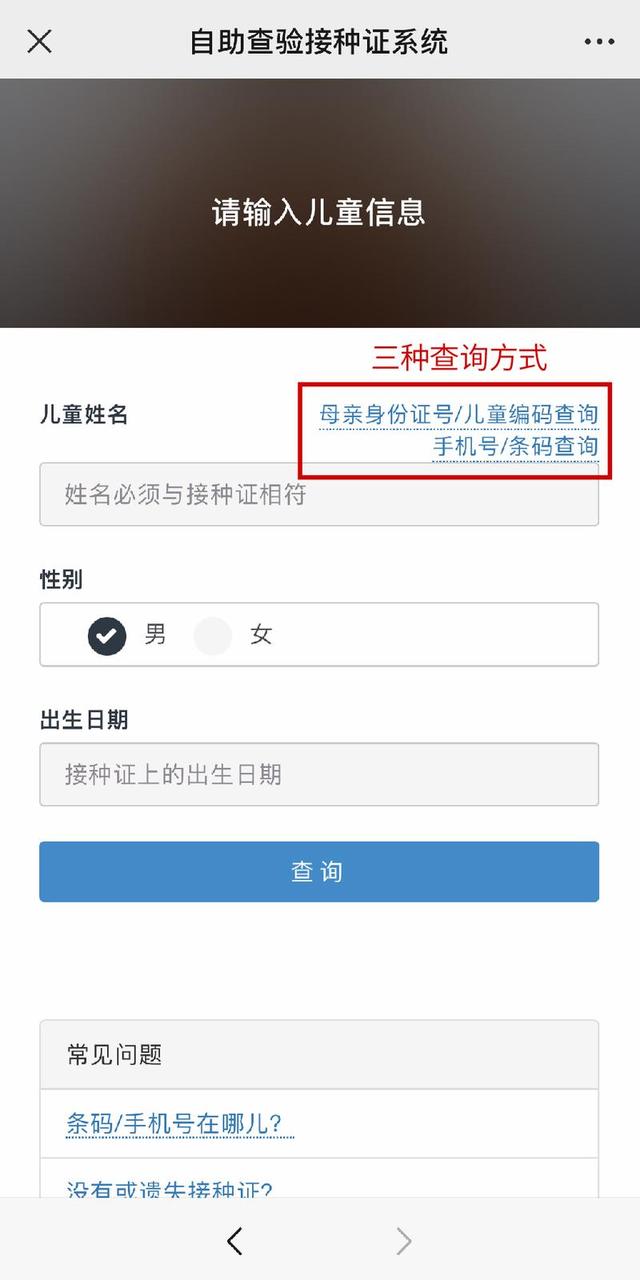The height and width of the screenshot is (1280, 640).
Task: Tap the checkmark icon next to 男
Action: click(107, 635)
